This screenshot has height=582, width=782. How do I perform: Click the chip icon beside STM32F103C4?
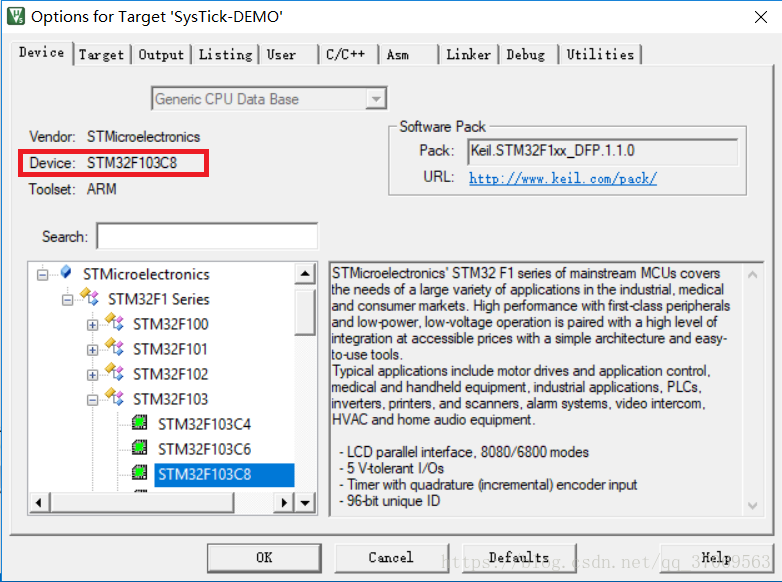tap(140, 422)
